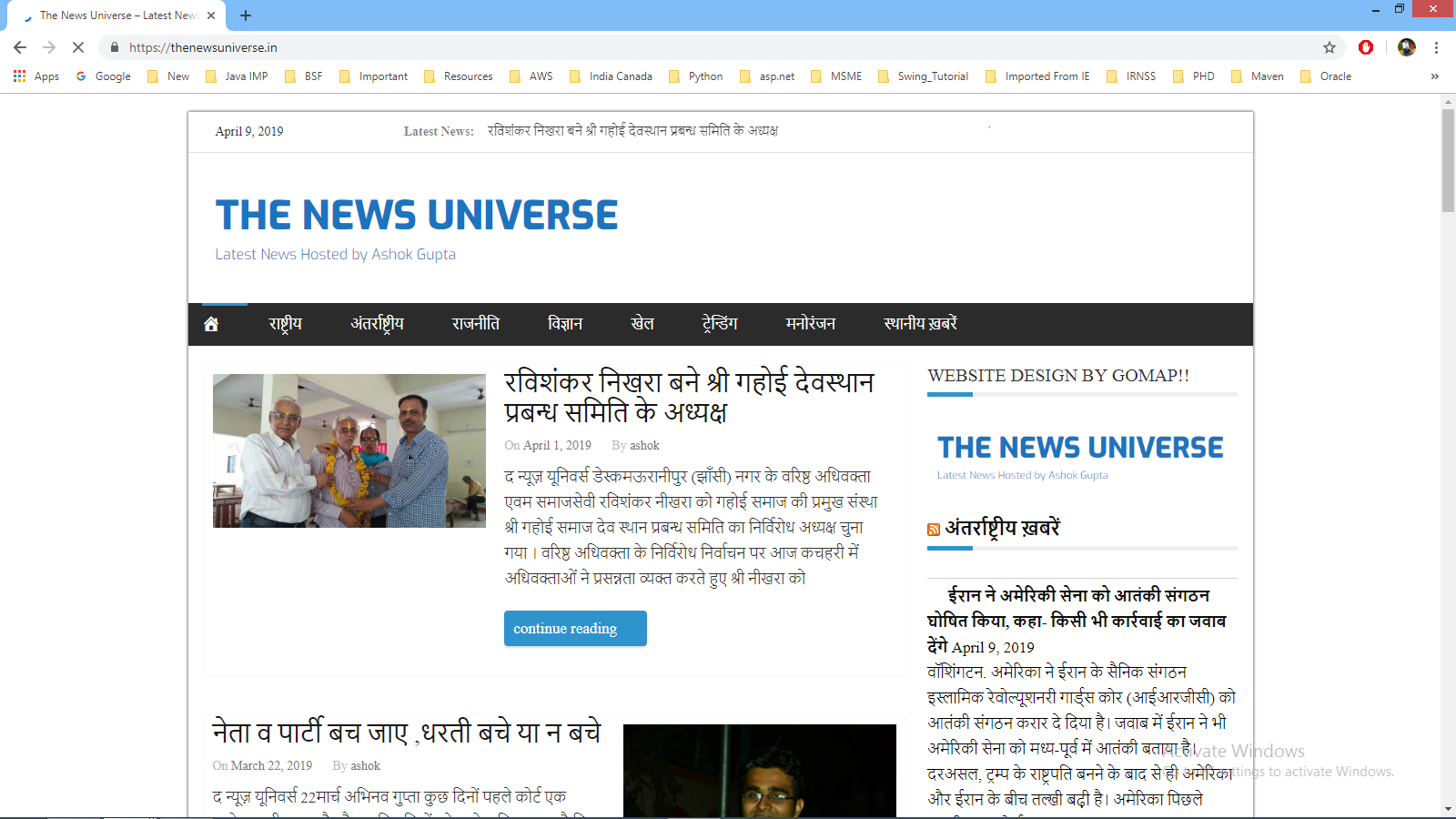
Task: Open the Apps bookmarks shortcut
Action: pyautogui.click(x=36, y=76)
